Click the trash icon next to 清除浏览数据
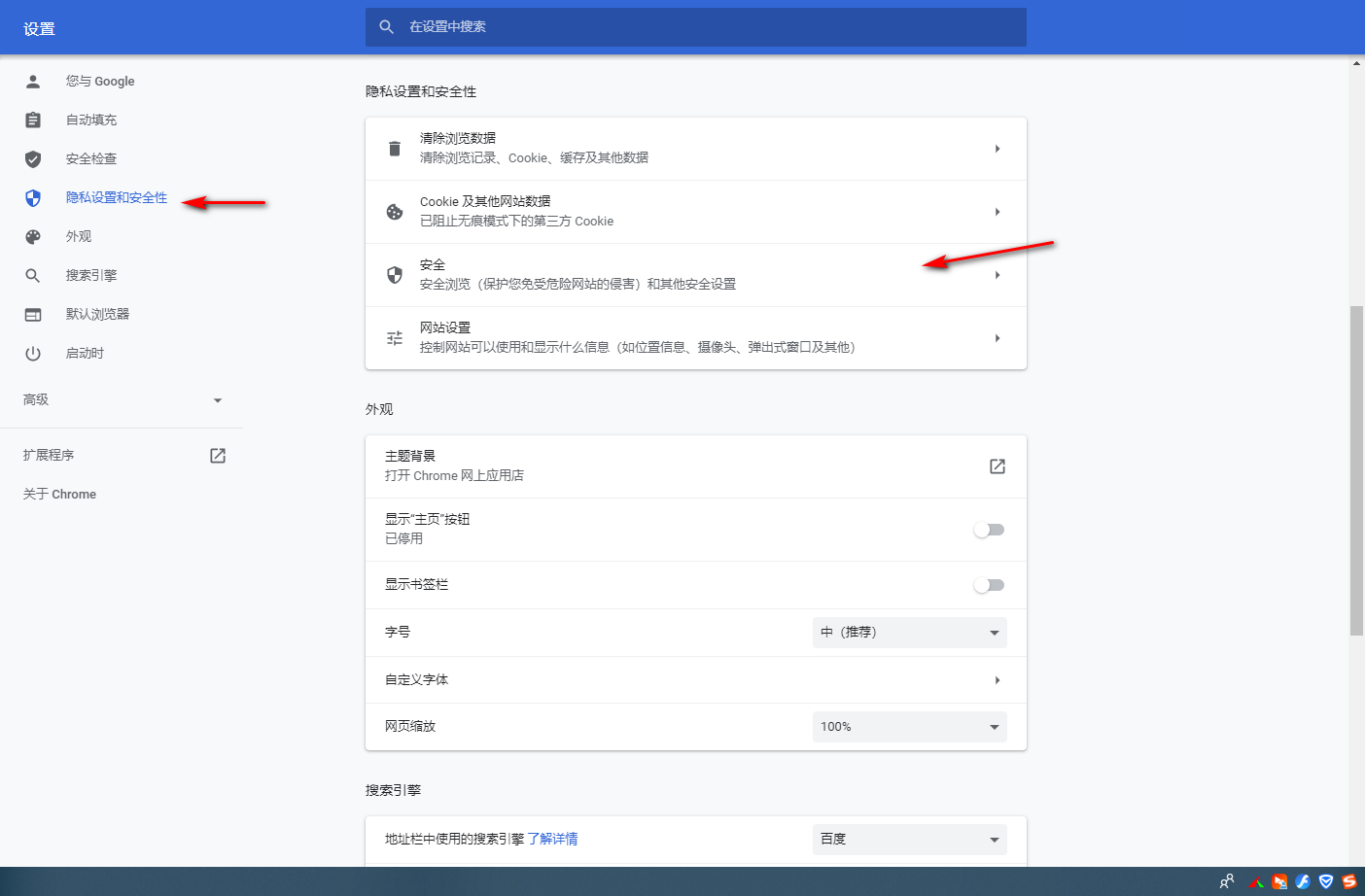 coord(394,148)
